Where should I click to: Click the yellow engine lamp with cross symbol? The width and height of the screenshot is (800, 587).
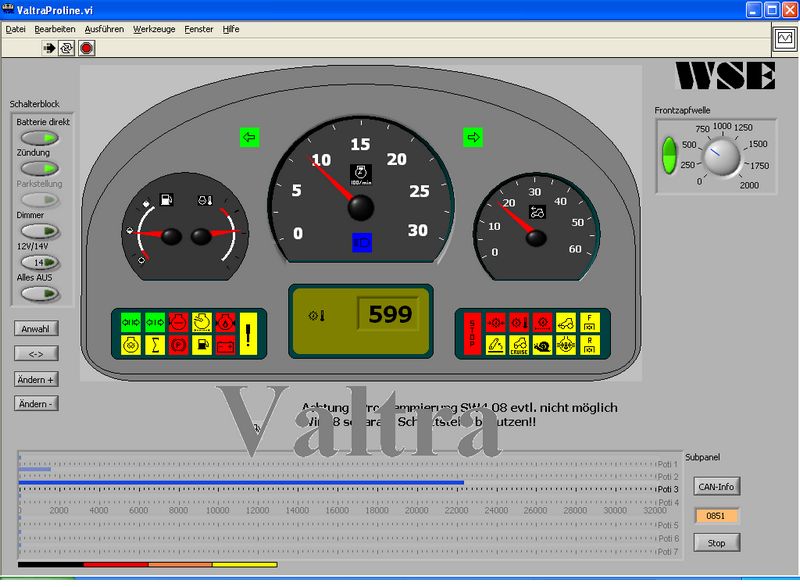pyautogui.click(x=131, y=345)
